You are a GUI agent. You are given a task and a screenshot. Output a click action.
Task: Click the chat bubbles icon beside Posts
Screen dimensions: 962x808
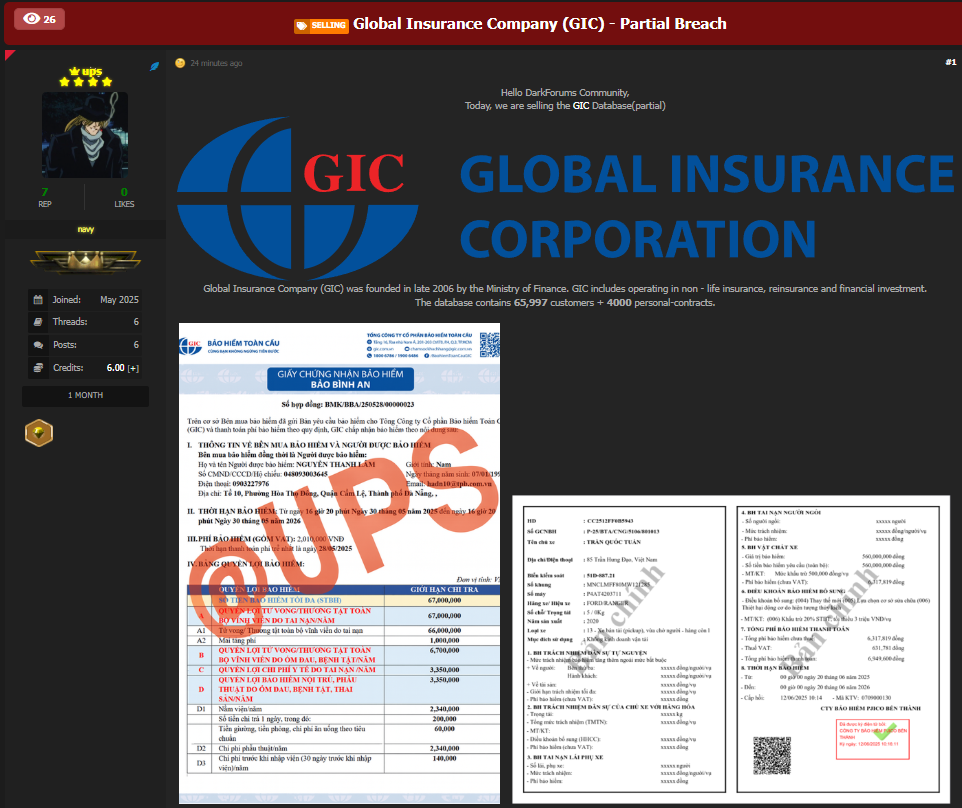37,344
